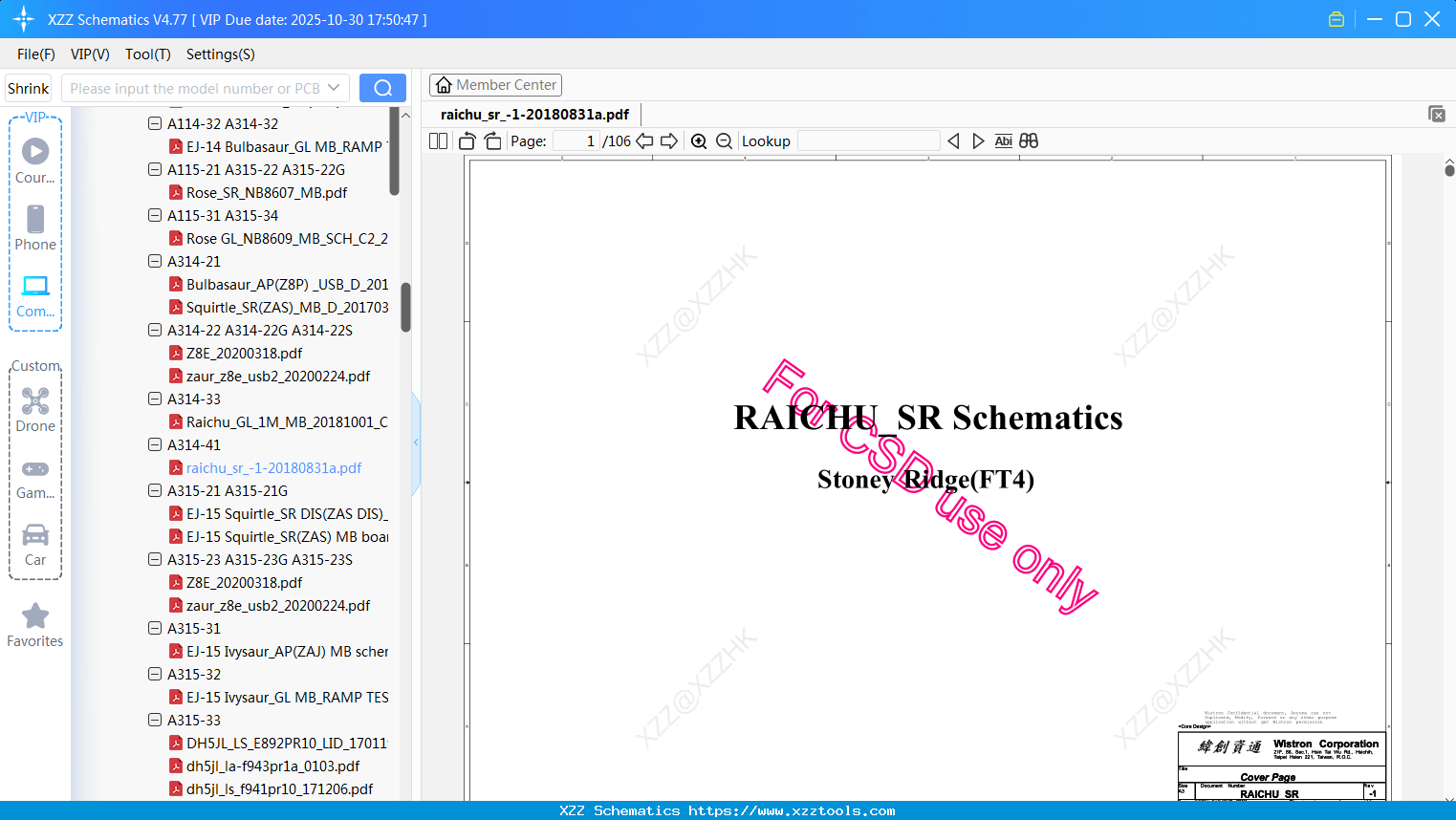
Task: Open Raichu_GL_1M_MB_20181001 file
Action: (x=287, y=421)
